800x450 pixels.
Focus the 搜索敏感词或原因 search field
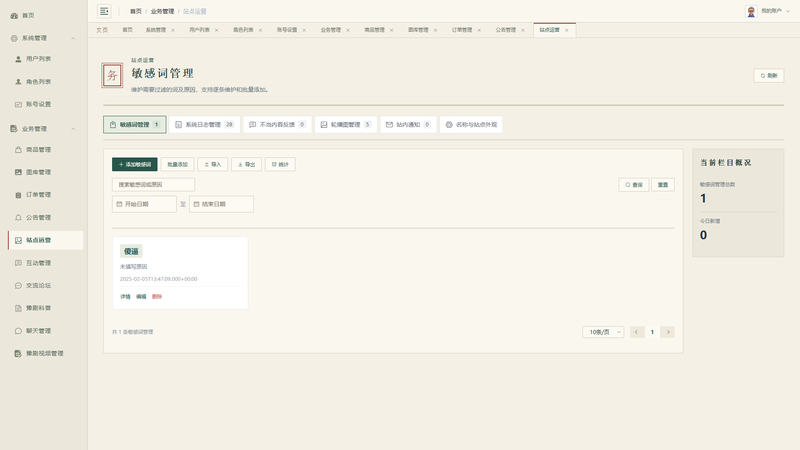(x=154, y=185)
